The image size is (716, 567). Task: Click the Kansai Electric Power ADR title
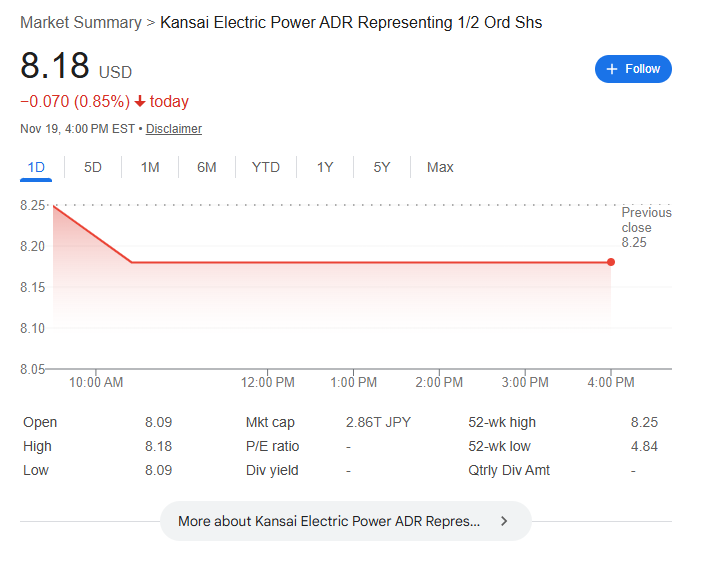pos(351,22)
